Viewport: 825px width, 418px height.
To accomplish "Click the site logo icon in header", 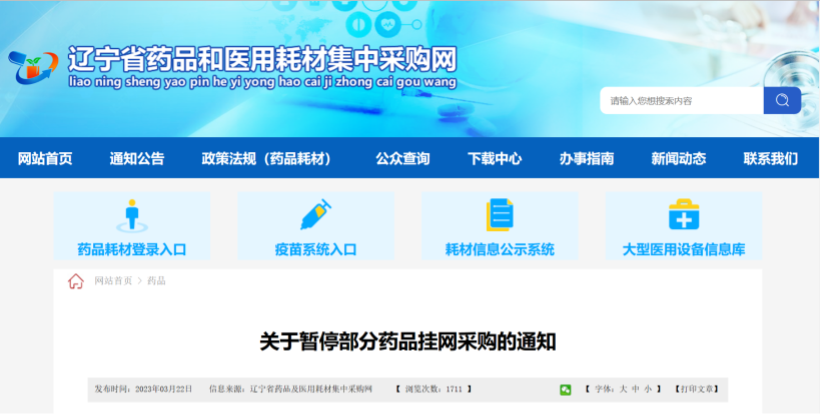I will click(x=35, y=66).
